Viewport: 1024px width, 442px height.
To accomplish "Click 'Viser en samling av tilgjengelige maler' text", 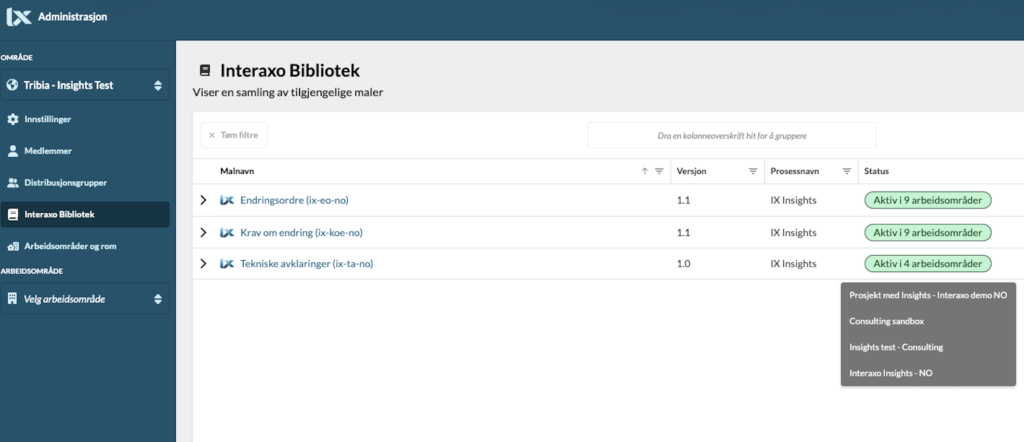I will [288, 93].
